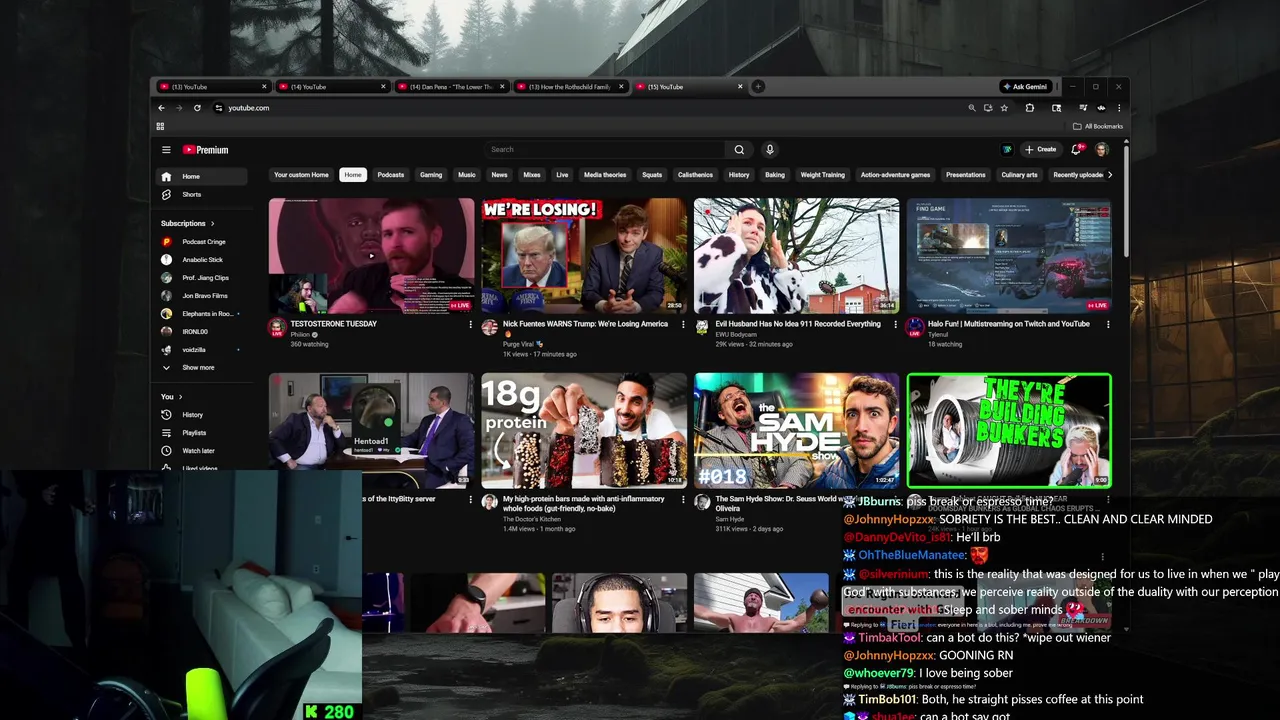Image resolution: width=1280 pixels, height=720 pixels.
Task: Expand the Subscriptions section chevron
Action: point(212,224)
